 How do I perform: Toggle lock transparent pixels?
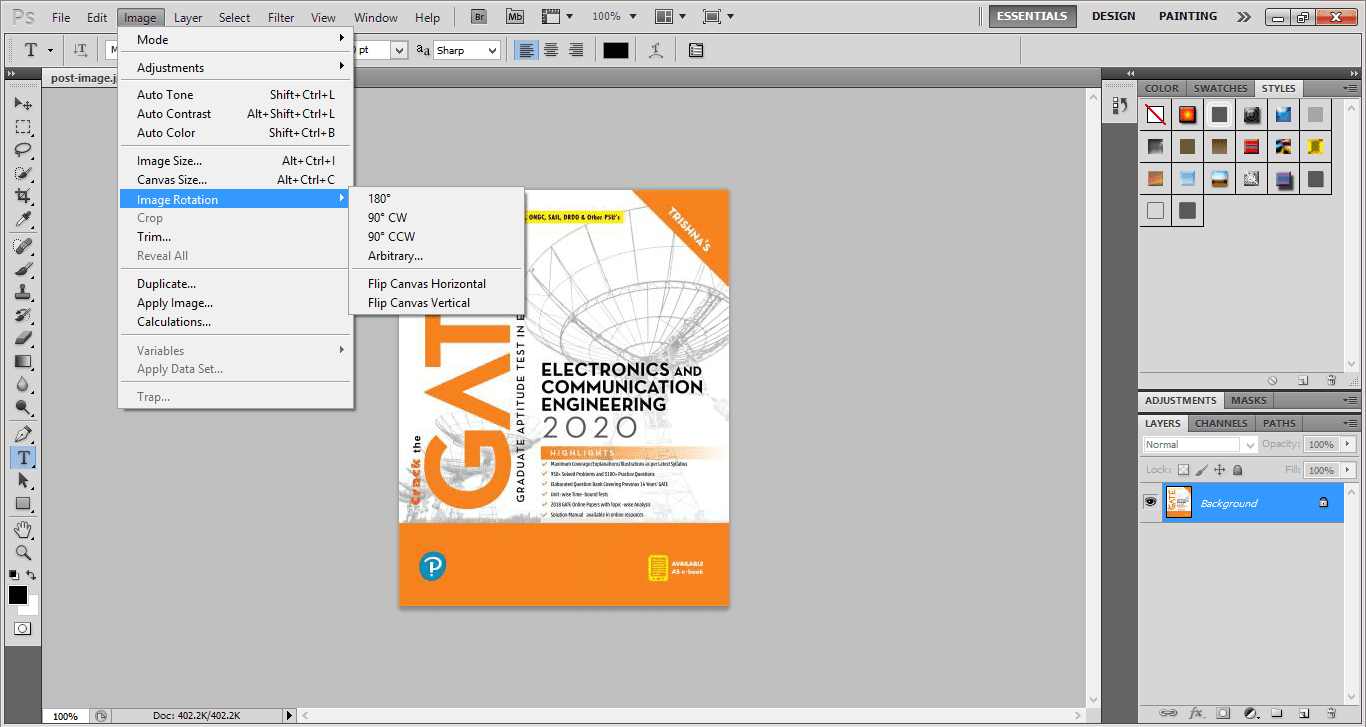[1184, 470]
